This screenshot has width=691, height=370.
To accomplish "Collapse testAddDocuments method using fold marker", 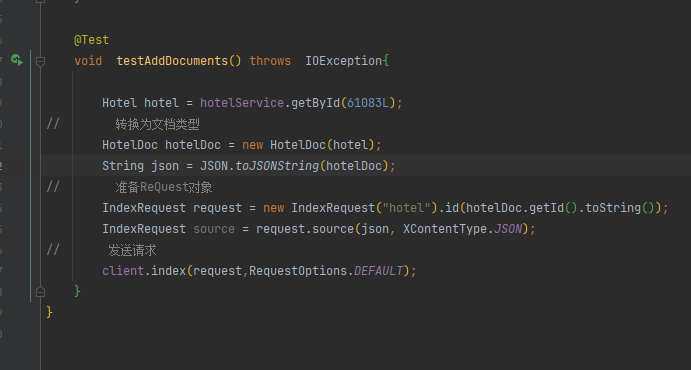I will tap(40, 61).
